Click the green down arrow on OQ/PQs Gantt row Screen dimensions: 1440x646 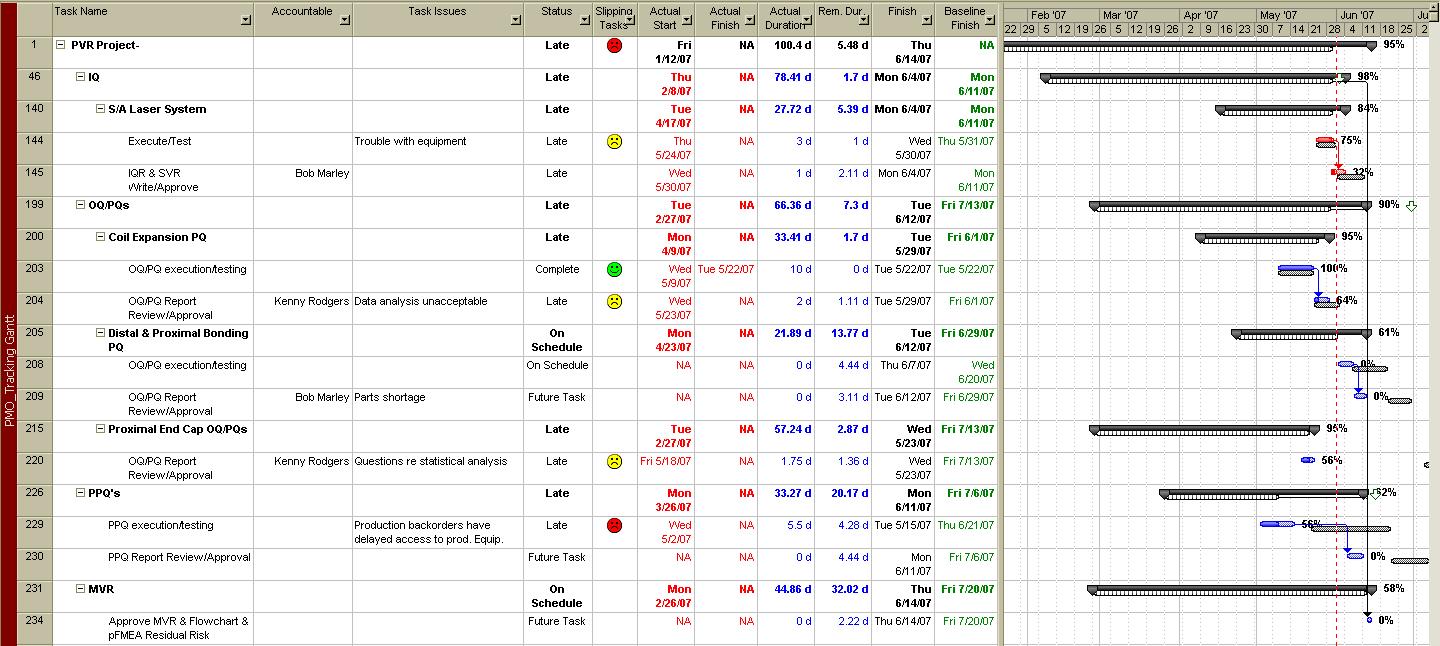[1411, 206]
